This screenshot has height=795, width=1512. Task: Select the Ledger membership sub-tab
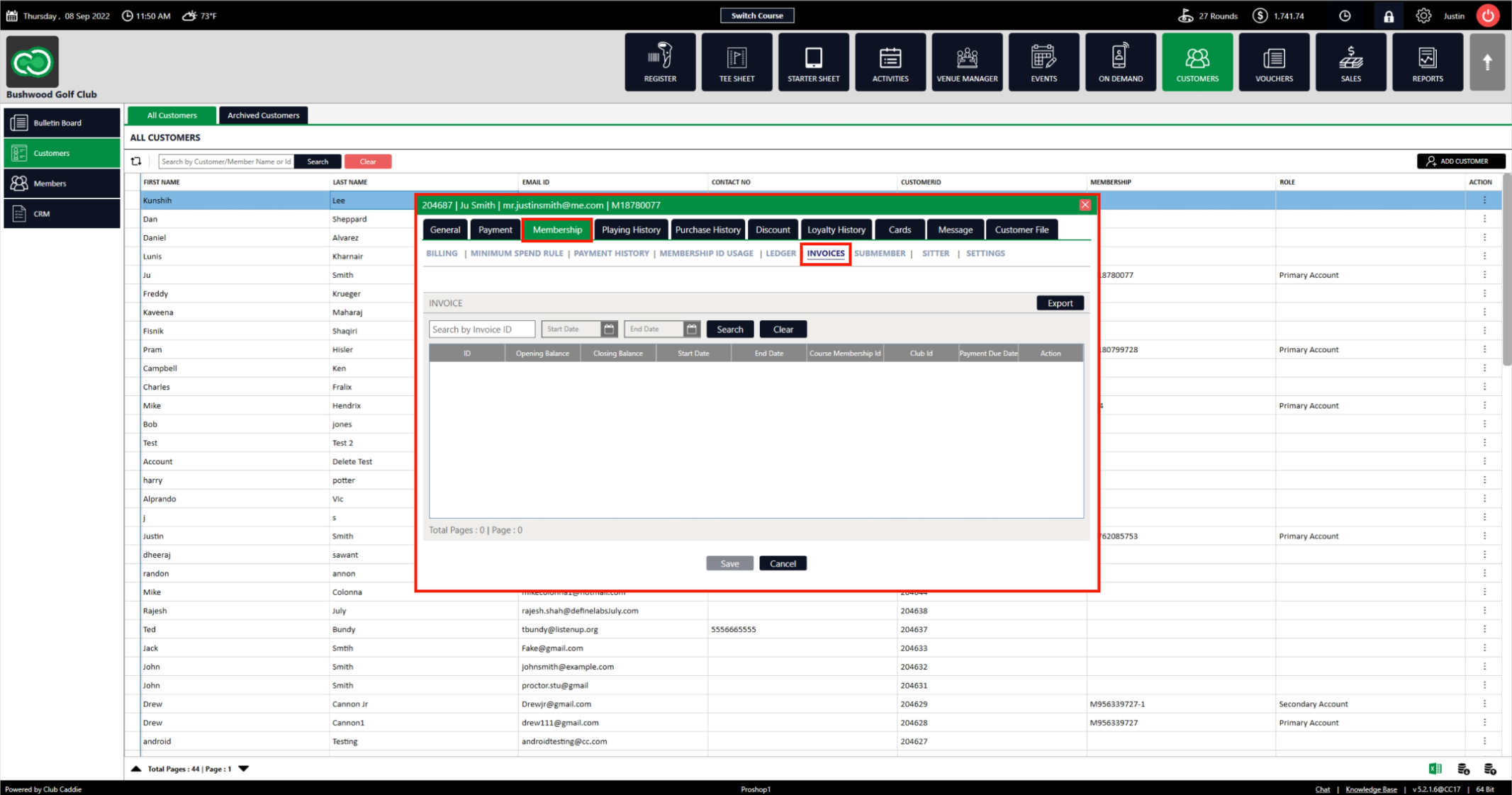(780, 253)
